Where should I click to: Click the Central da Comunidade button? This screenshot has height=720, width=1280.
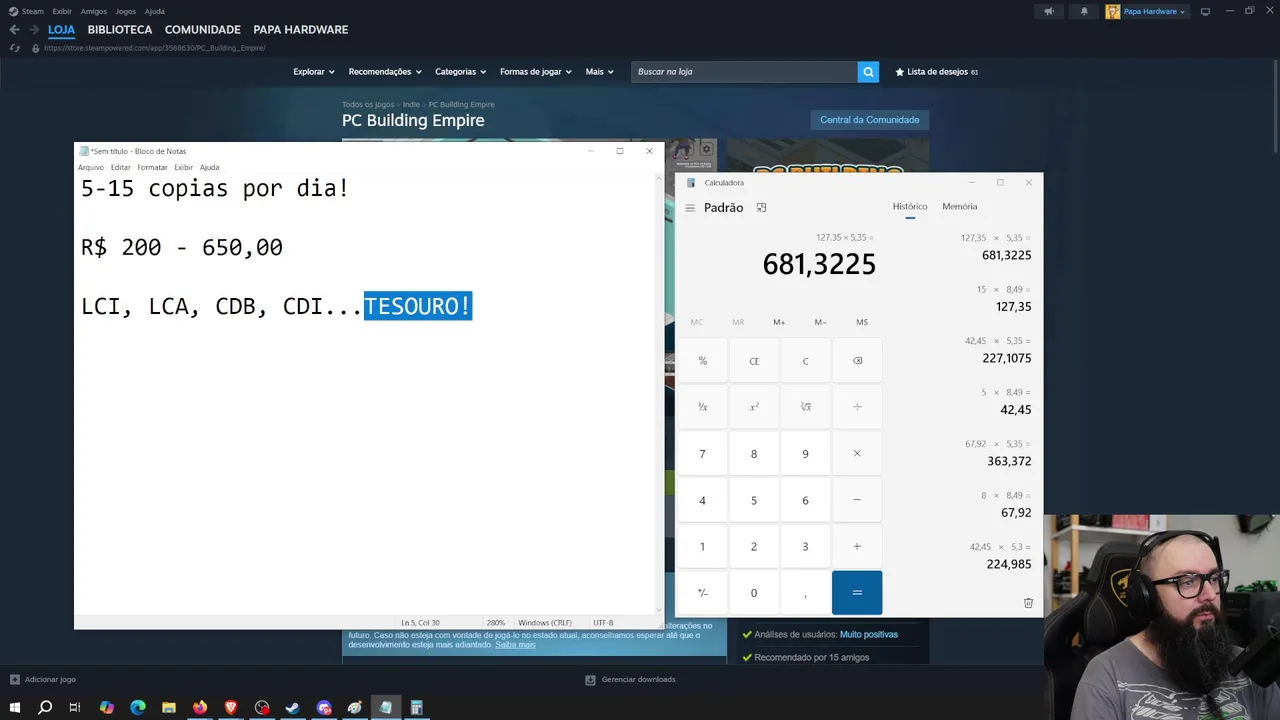coord(870,120)
